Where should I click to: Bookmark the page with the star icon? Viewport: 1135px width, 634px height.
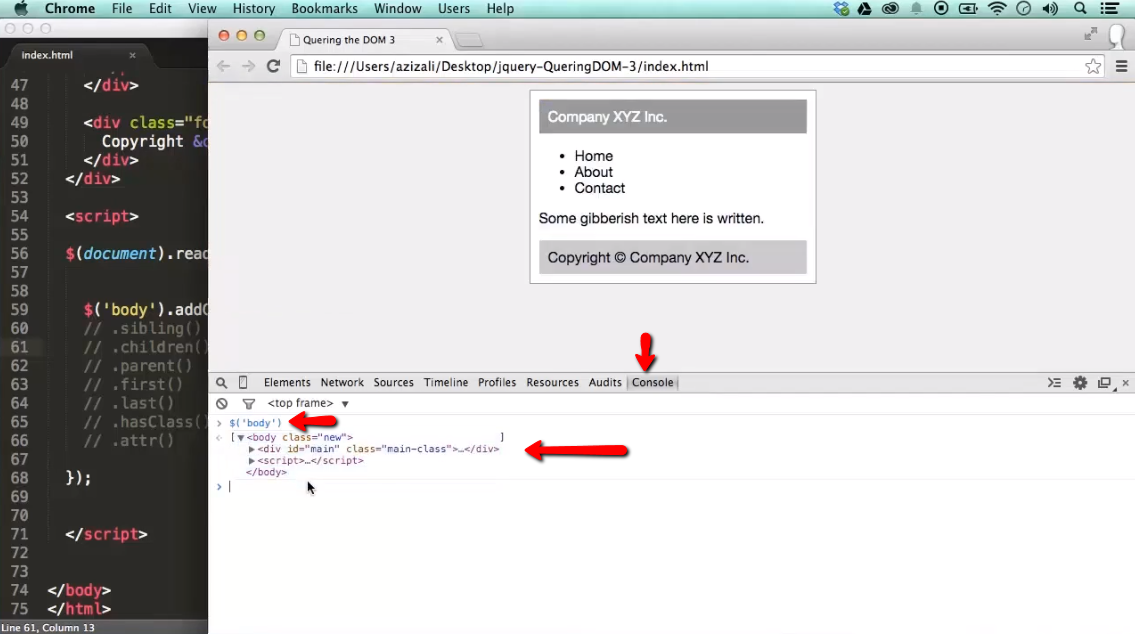[x=1093, y=67]
